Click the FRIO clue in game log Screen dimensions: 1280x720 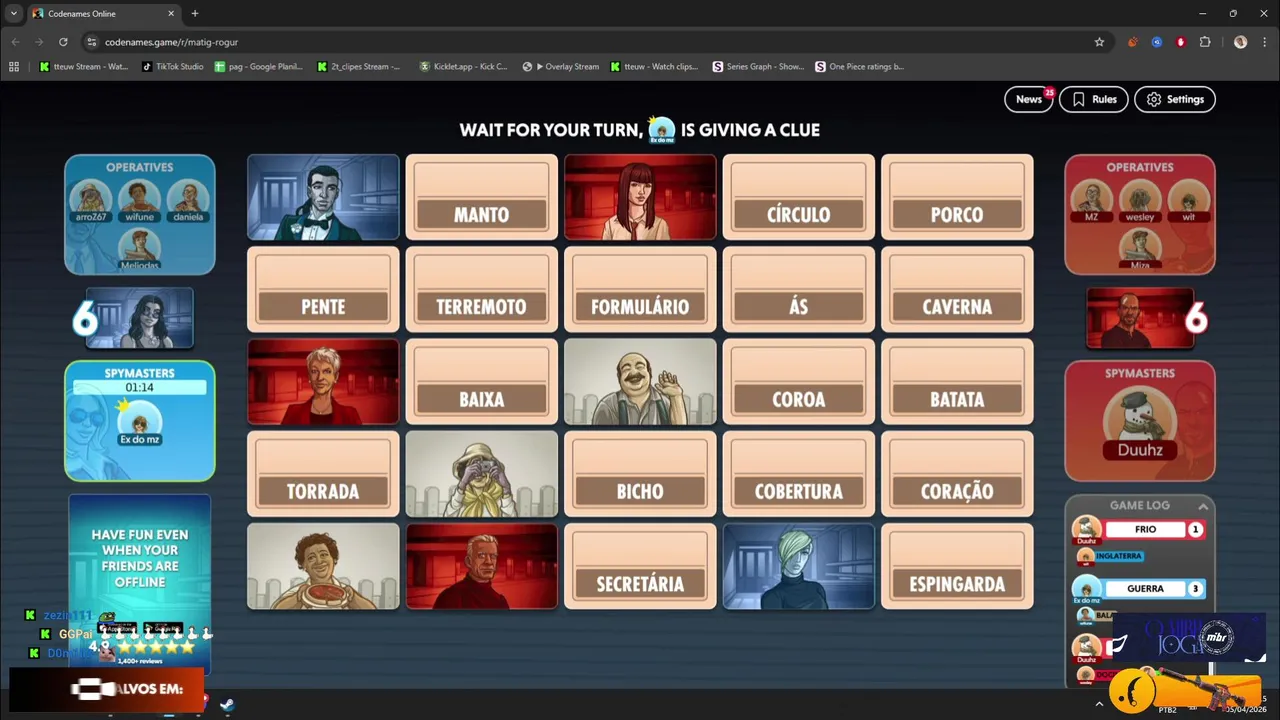tap(1145, 530)
